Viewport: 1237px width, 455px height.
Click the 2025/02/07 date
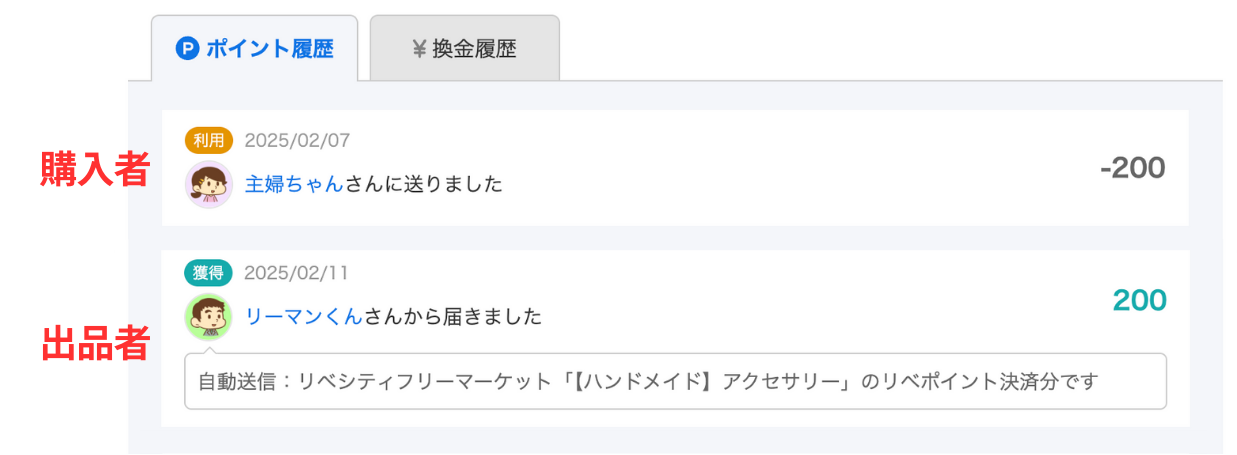tap(297, 141)
